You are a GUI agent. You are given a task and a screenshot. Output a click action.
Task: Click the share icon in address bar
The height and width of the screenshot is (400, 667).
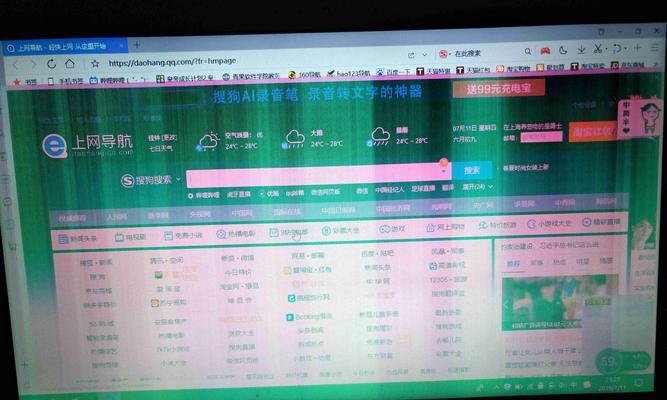point(411,55)
